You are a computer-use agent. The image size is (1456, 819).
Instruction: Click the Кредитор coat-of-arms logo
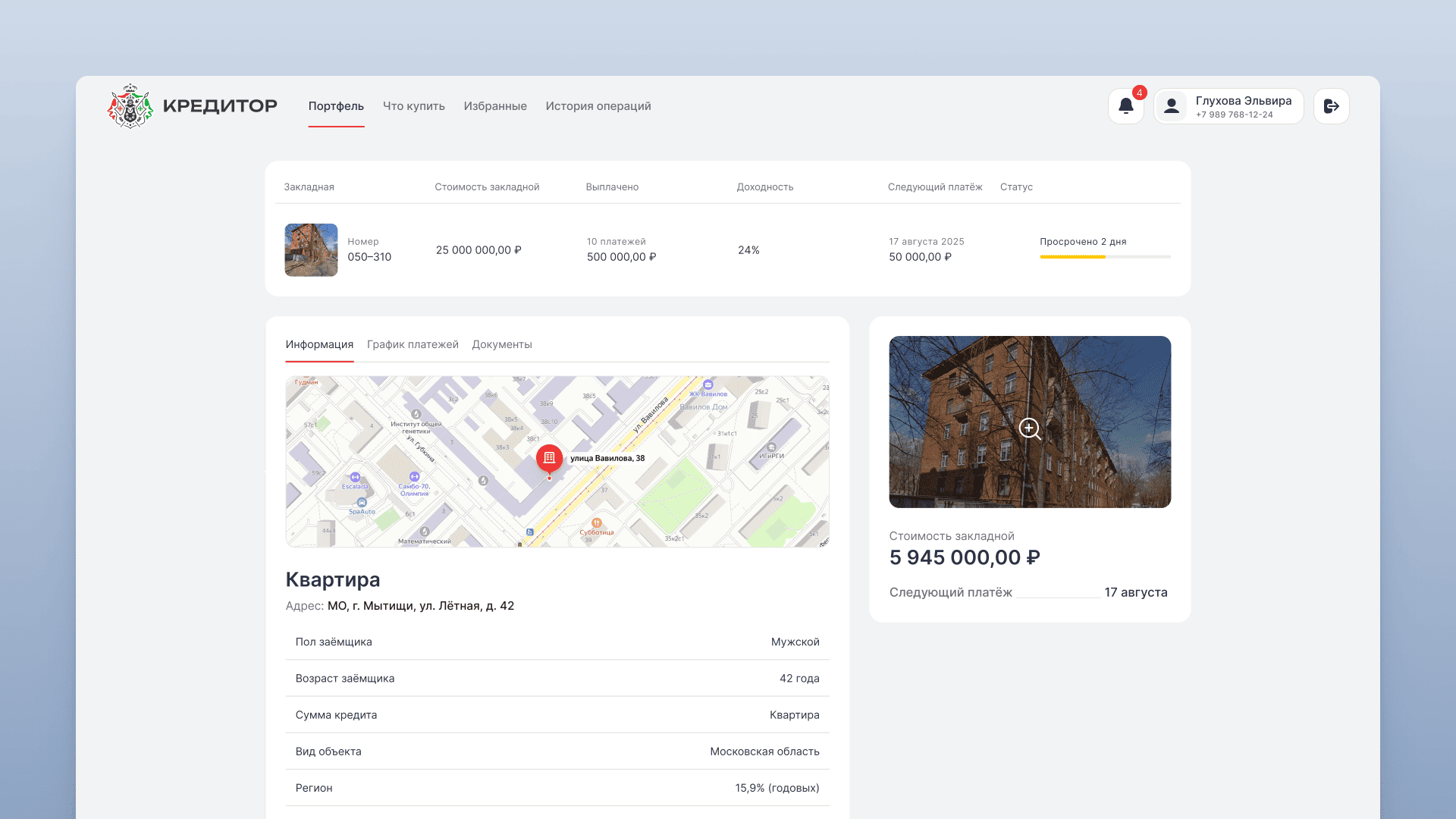pyautogui.click(x=130, y=106)
